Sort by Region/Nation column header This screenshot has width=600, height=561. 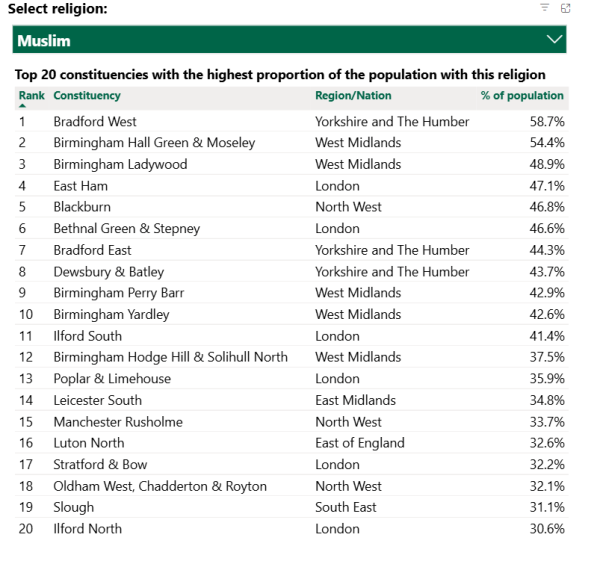point(353,96)
